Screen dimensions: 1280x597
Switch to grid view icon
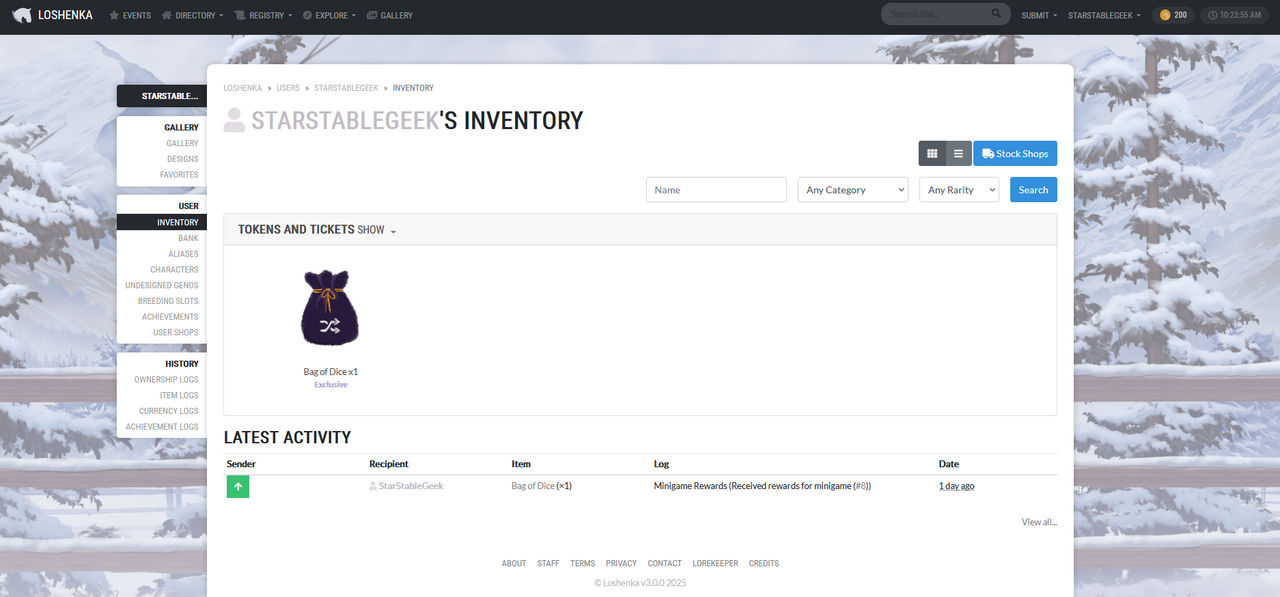pos(932,153)
